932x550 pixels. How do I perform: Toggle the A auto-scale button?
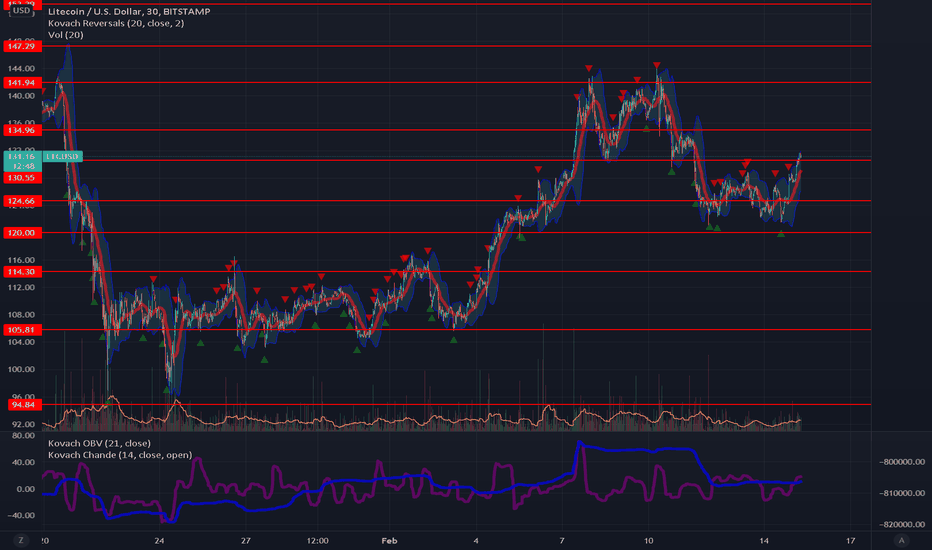(901, 540)
